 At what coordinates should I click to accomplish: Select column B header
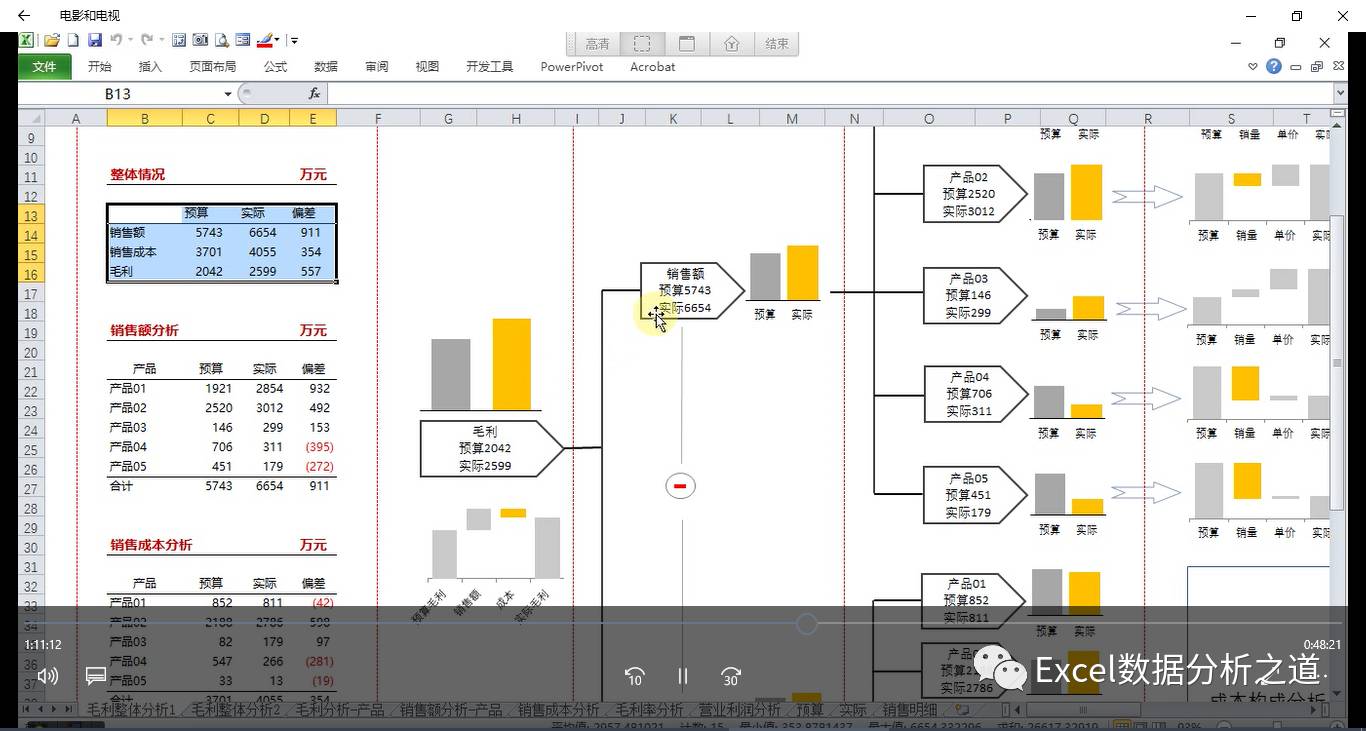click(145, 118)
